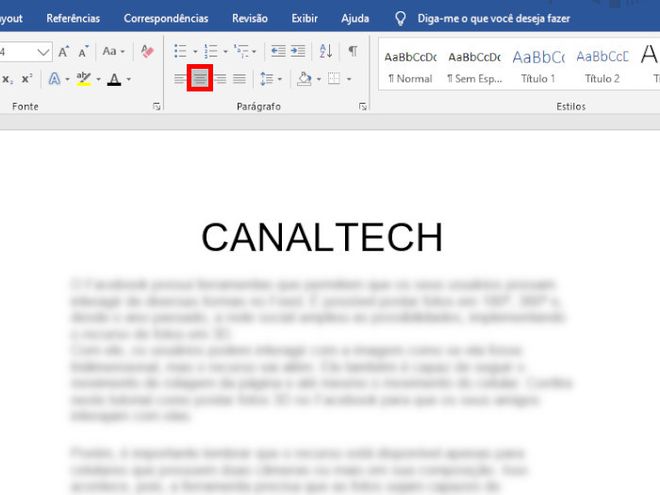Image resolution: width=660 pixels, height=495 pixels.
Task: Open the multilevel list dropdown arrow
Action: (254, 52)
